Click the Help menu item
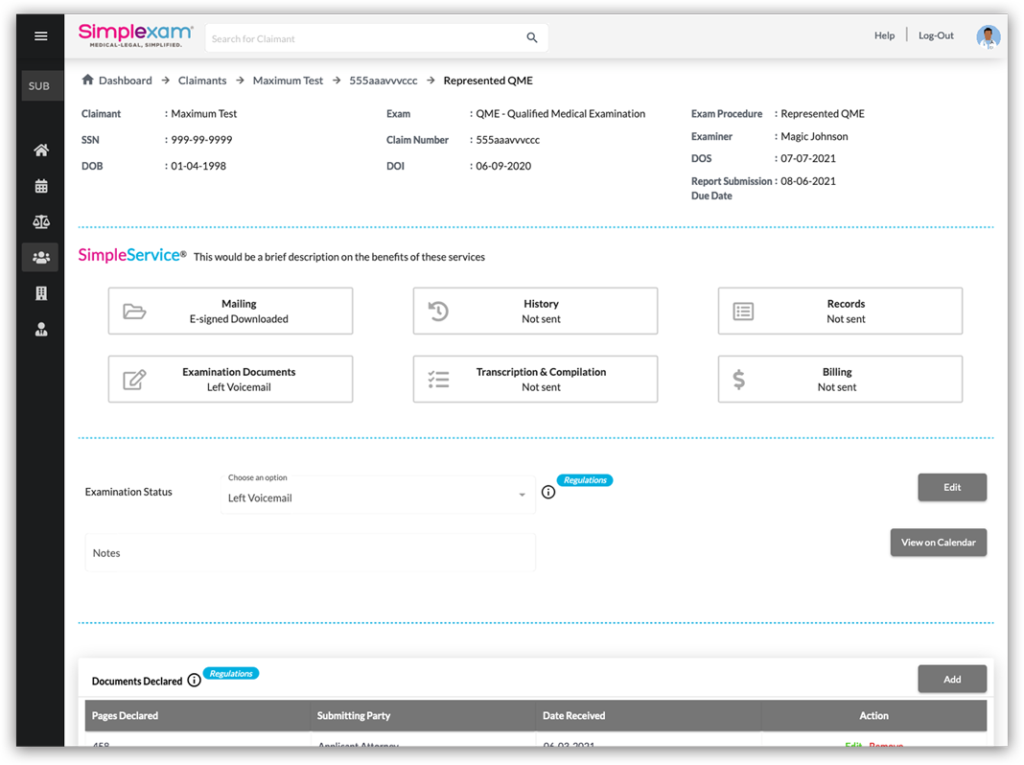 click(x=884, y=36)
